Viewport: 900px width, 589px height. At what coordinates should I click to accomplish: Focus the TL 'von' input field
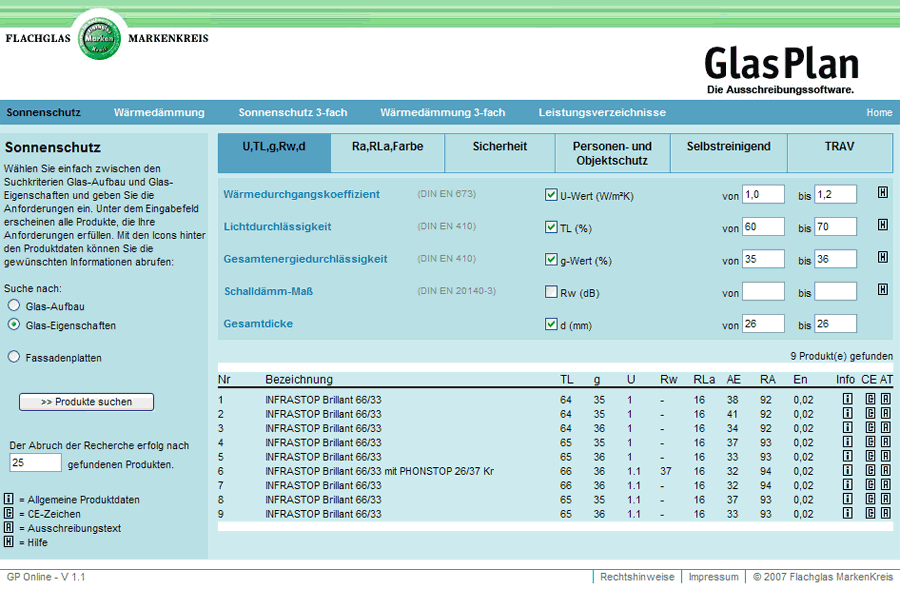click(763, 226)
